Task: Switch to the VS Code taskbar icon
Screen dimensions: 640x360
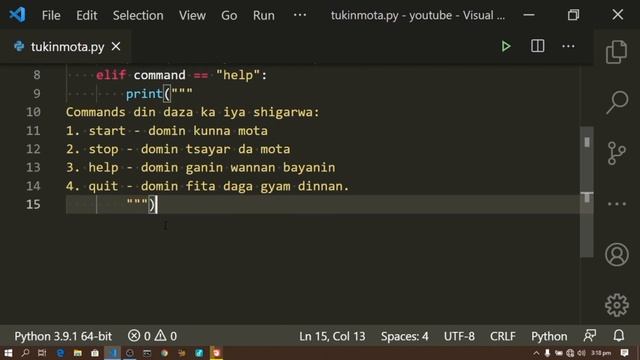Action: [x=113, y=353]
